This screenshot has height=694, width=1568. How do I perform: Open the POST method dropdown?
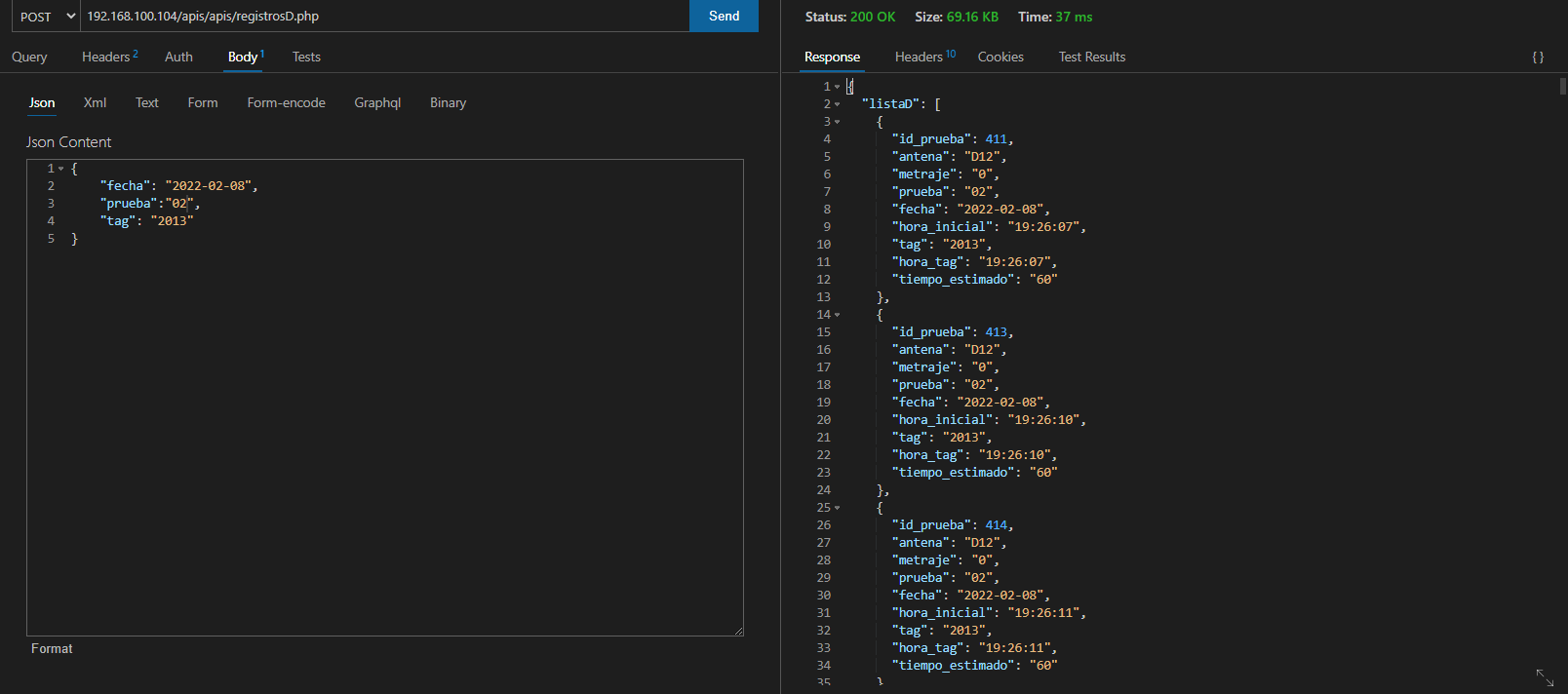pos(45,17)
